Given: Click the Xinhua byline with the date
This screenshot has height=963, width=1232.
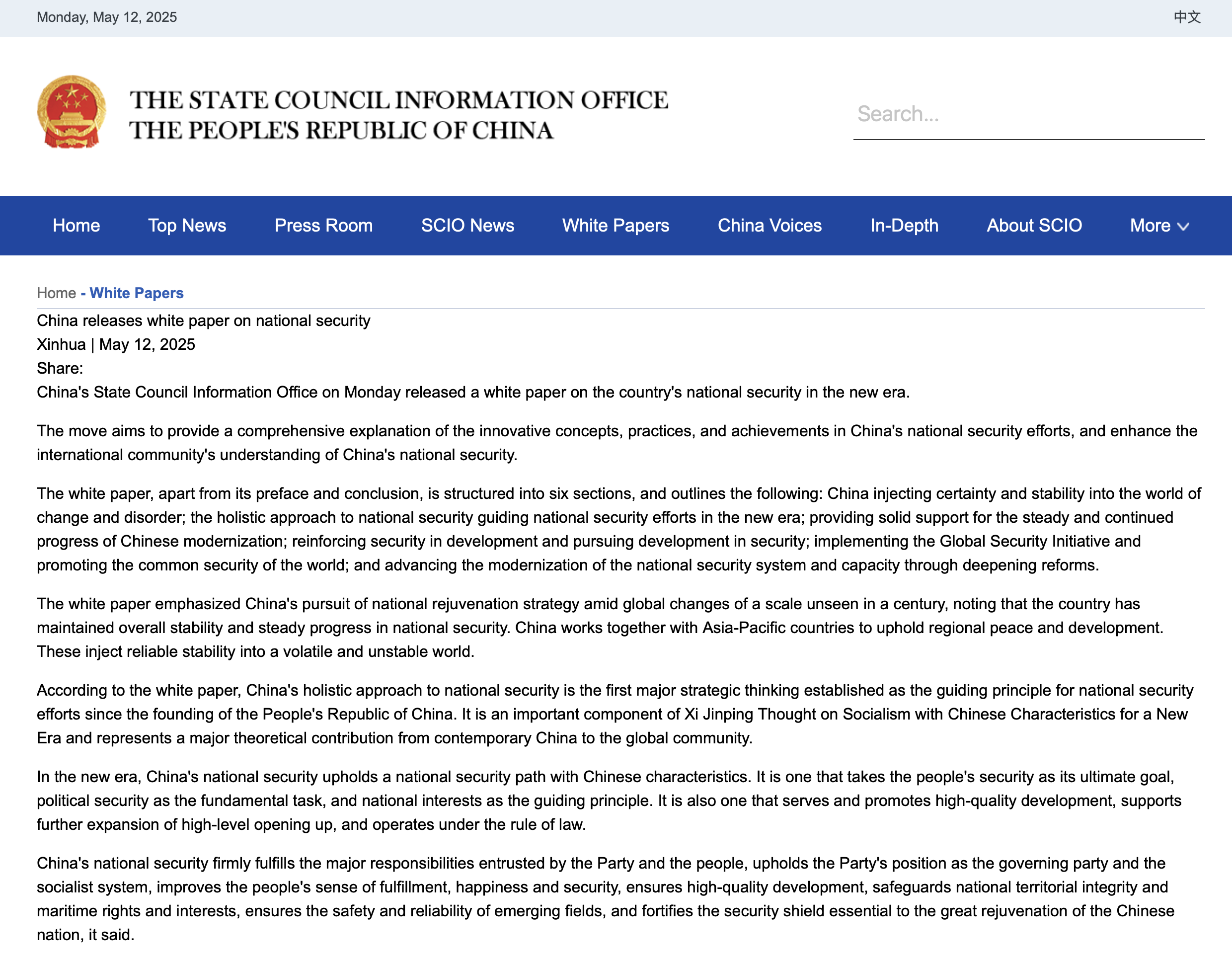Looking at the screenshot, I should (x=116, y=345).
